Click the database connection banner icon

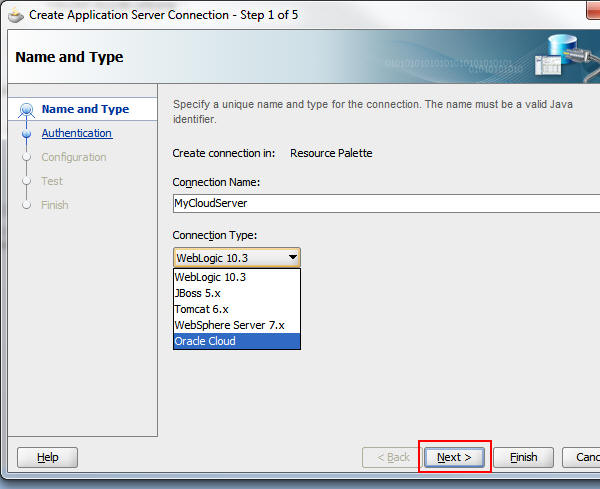tap(566, 57)
